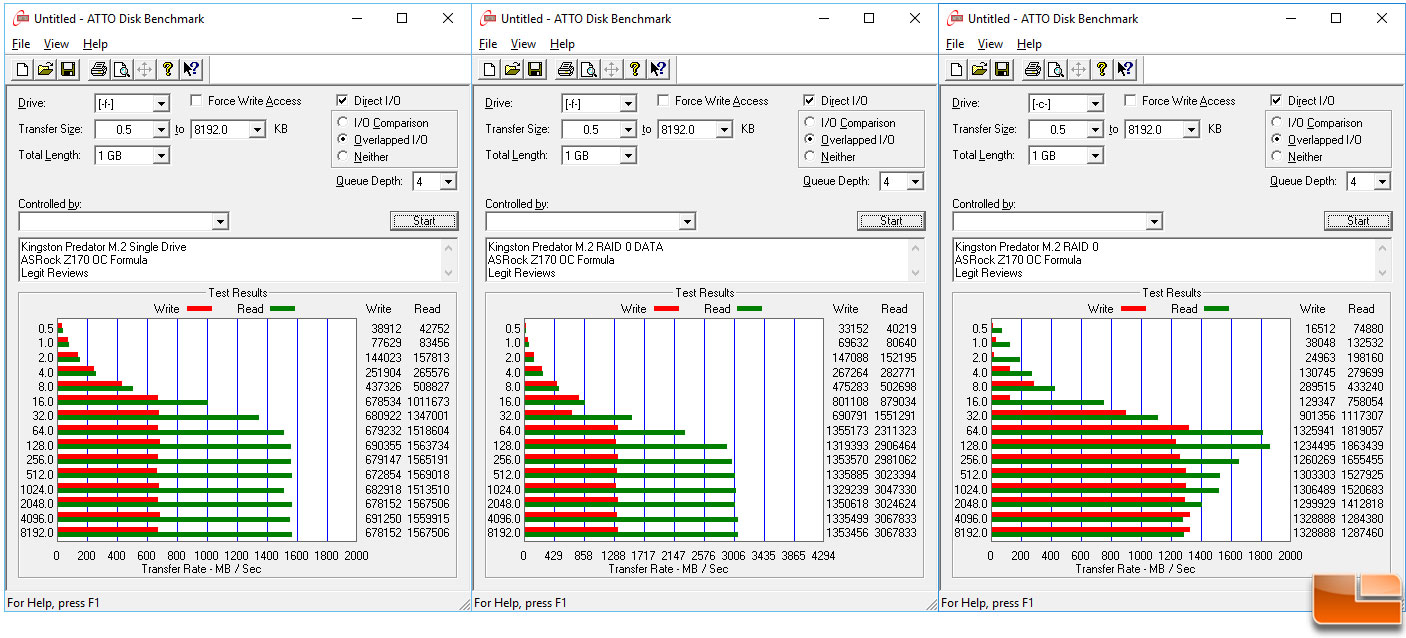This screenshot has width=1406, height=638.
Task: Expand Queue Depth dropdown in RAID 0 DATA window
Action: tap(915, 181)
